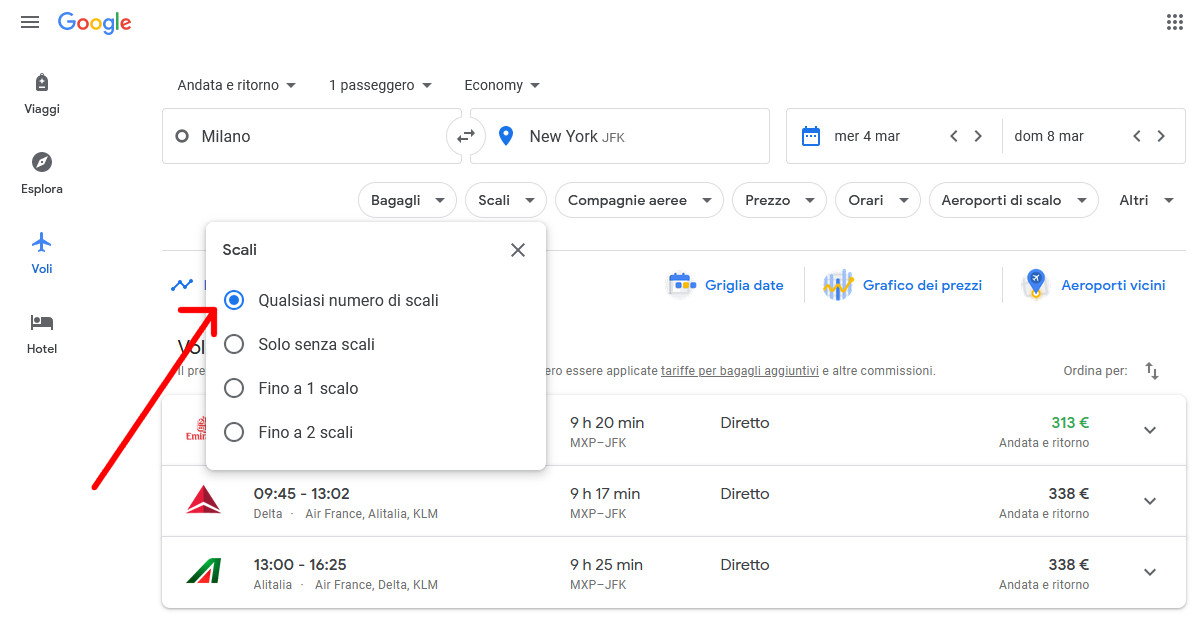Expand the Compagnie aeree filter
Image resolution: width=1194 pixels, height=622 pixels.
(x=639, y=200)
